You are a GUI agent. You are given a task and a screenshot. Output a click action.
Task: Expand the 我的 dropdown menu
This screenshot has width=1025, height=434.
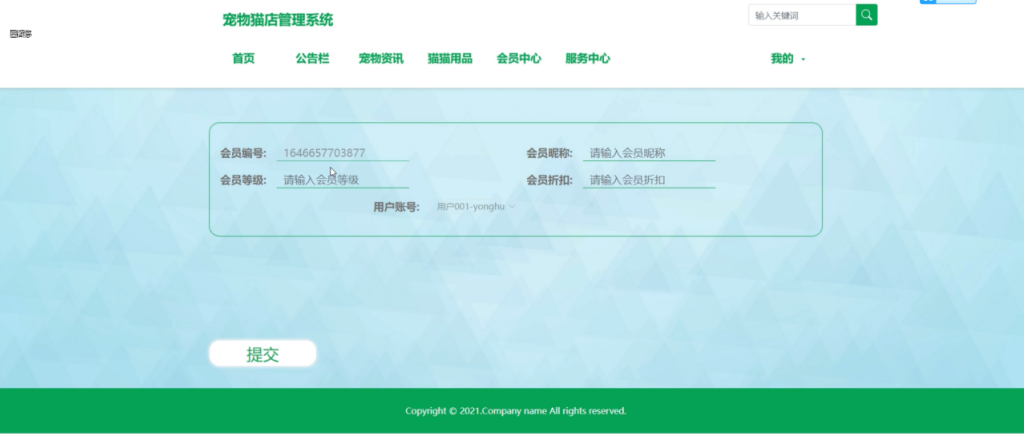coord(788,59)
